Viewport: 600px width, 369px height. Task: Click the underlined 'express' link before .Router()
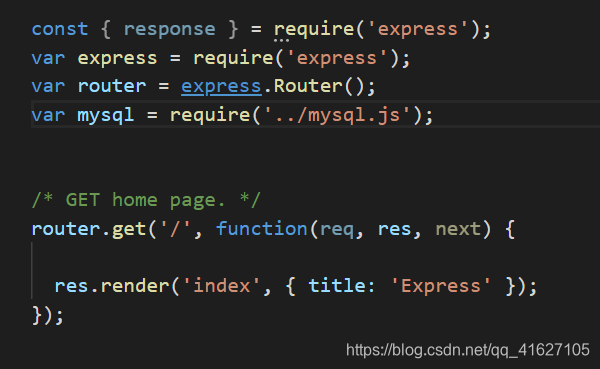(x=221, y=87)
